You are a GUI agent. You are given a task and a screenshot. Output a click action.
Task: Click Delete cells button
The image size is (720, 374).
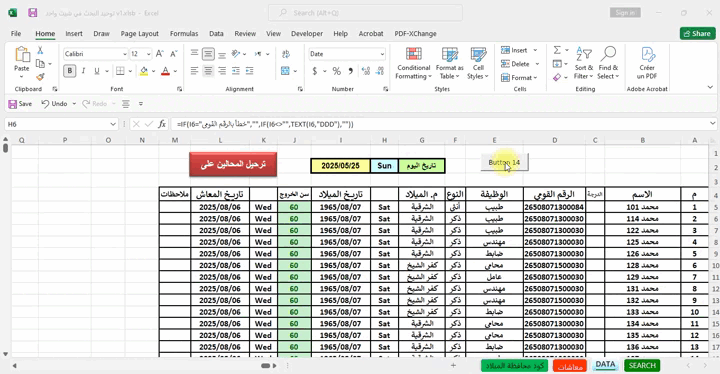[516, 64]
